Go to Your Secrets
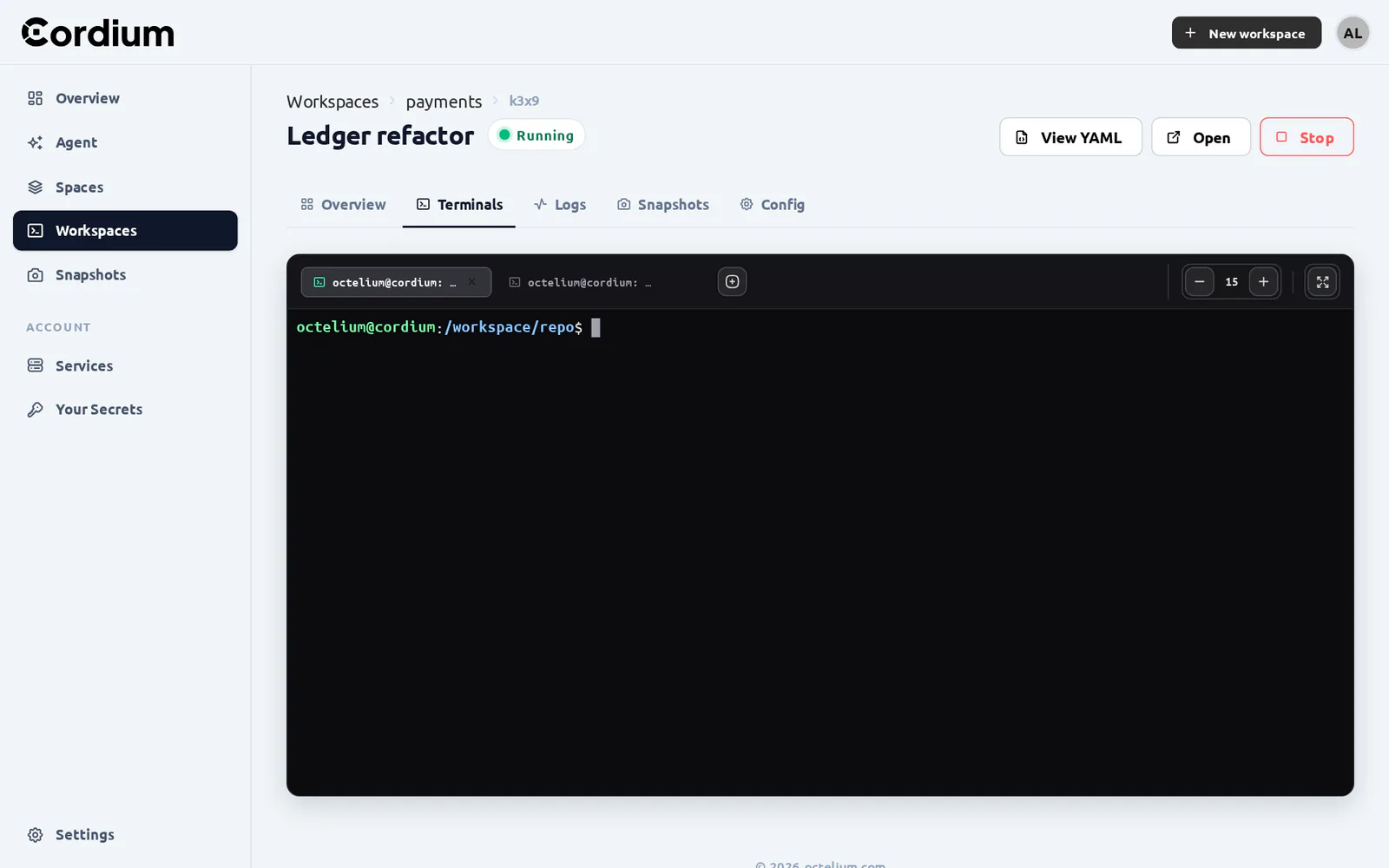Image resolution: width=1389 pixels, height=868 pixels. tap(125, 409)
